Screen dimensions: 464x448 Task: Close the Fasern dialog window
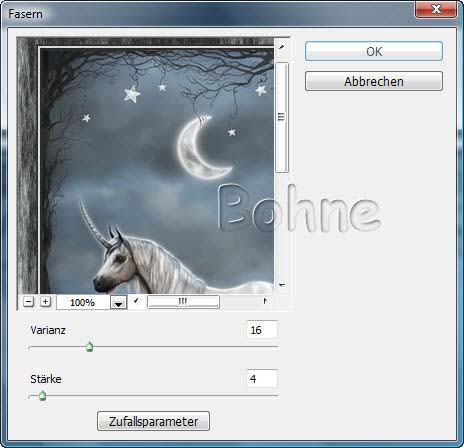click(436, 9)
